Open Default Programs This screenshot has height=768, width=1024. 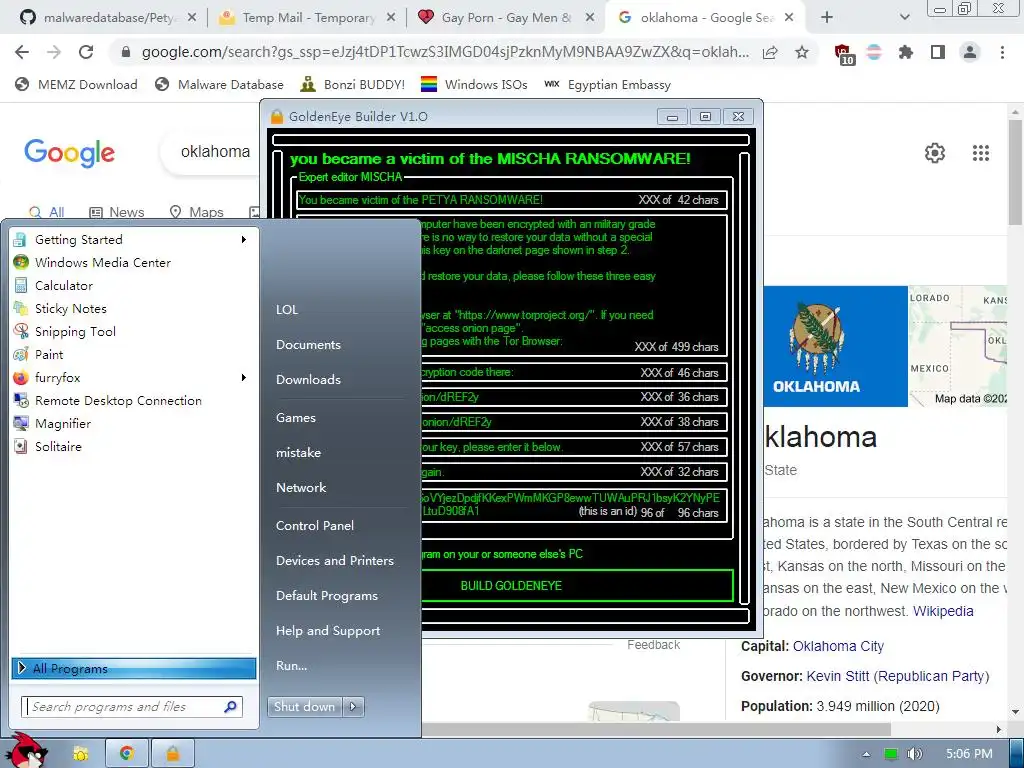(327, 596)
